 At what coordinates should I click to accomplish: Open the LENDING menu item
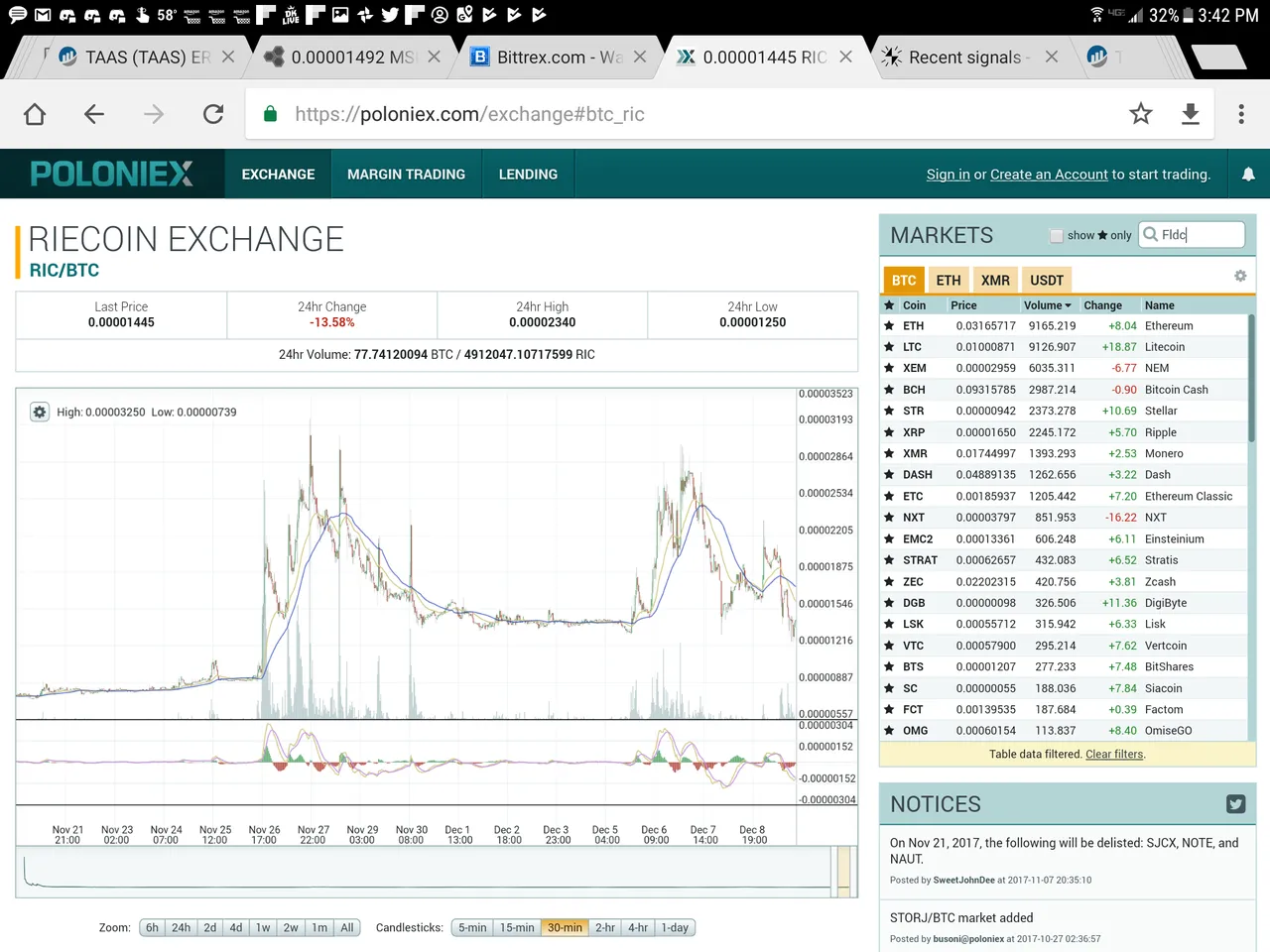click(x=528, y=175)
